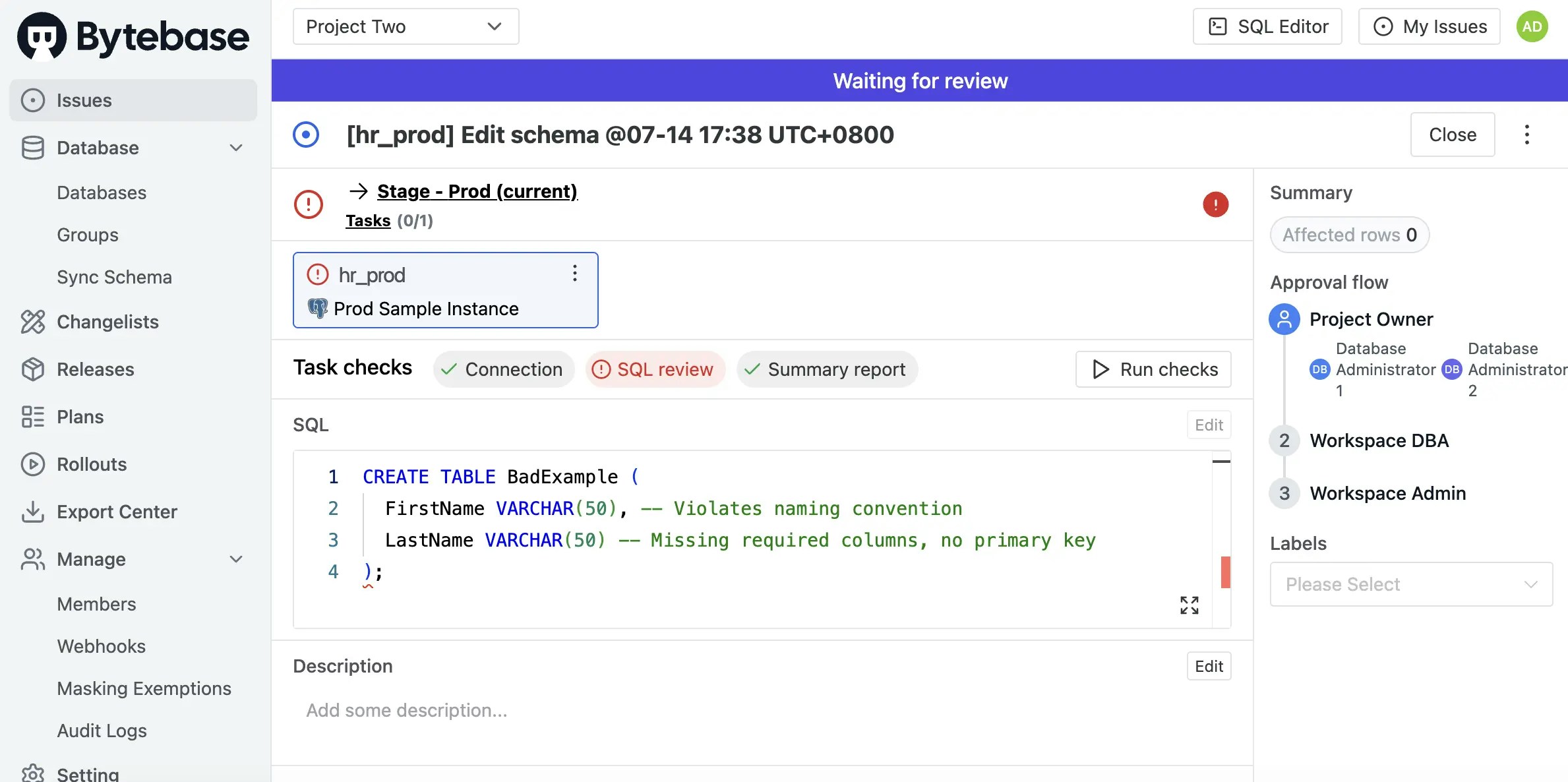Open the Project Two selector

click(x=405, y=26)
